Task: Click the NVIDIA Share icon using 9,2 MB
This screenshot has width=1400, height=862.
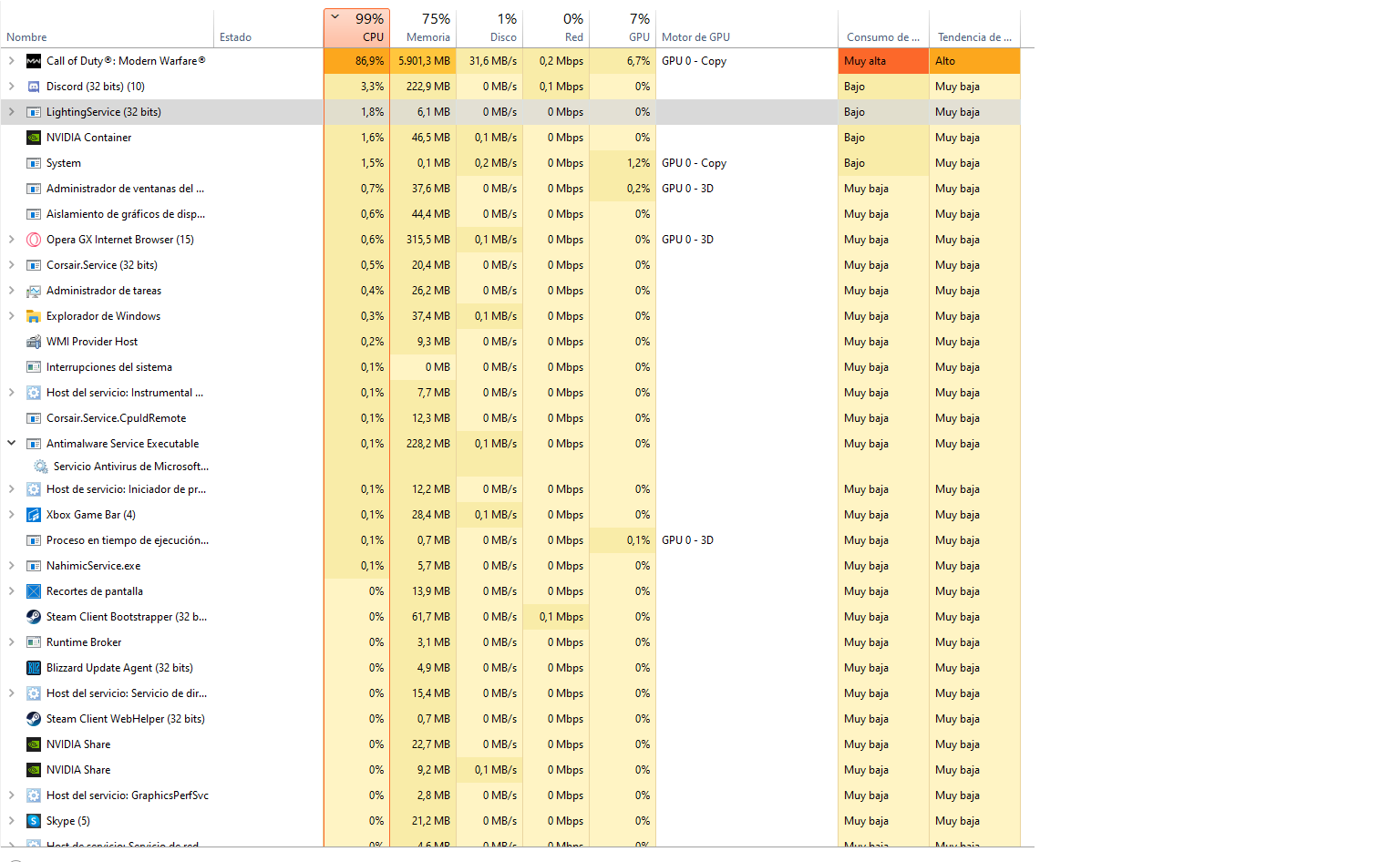Action: (x=34, y=770)
